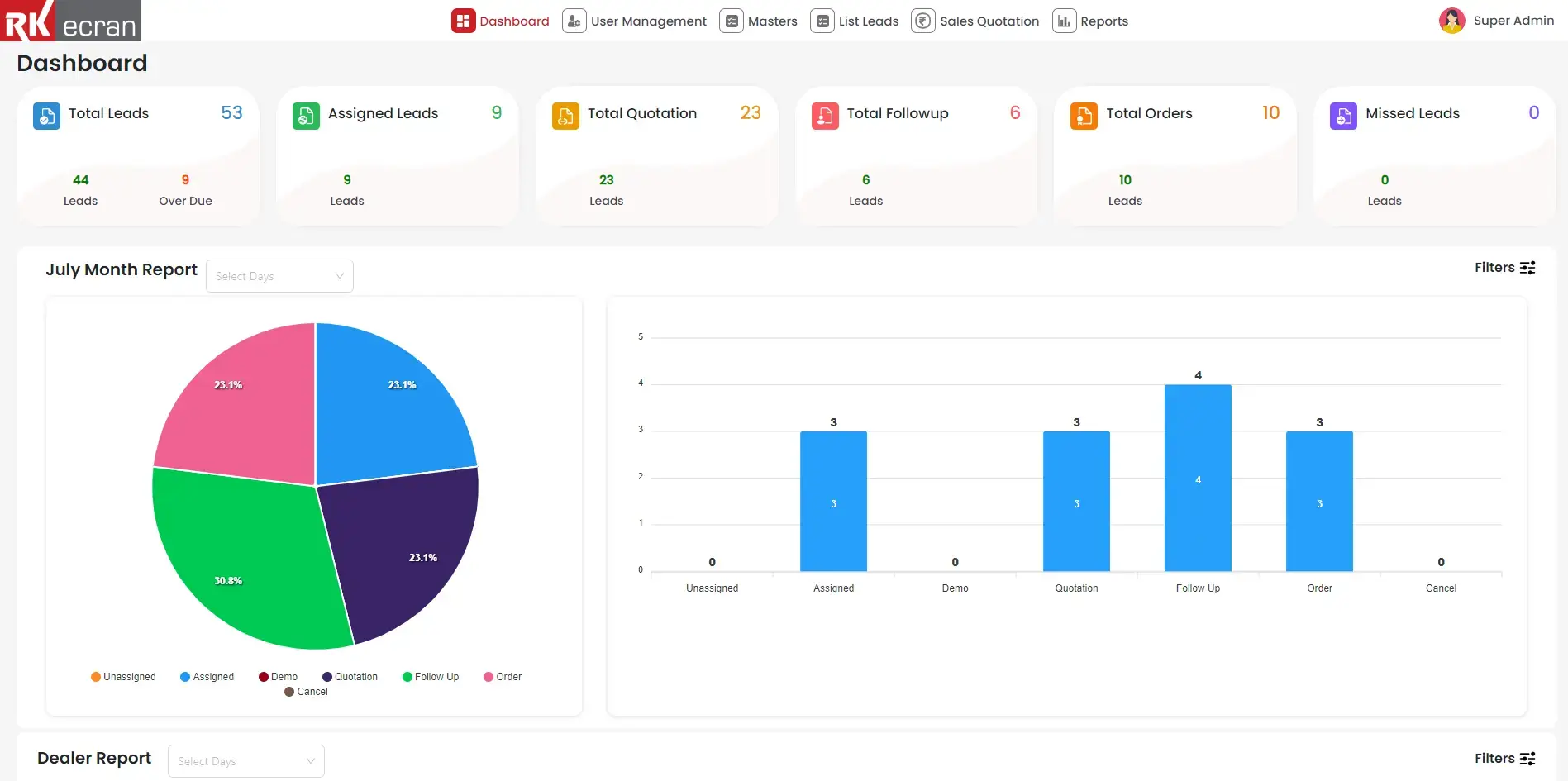Click the Missed Leads total value 0
This screenshot has width=1568, height=781.
point(1533,113)
